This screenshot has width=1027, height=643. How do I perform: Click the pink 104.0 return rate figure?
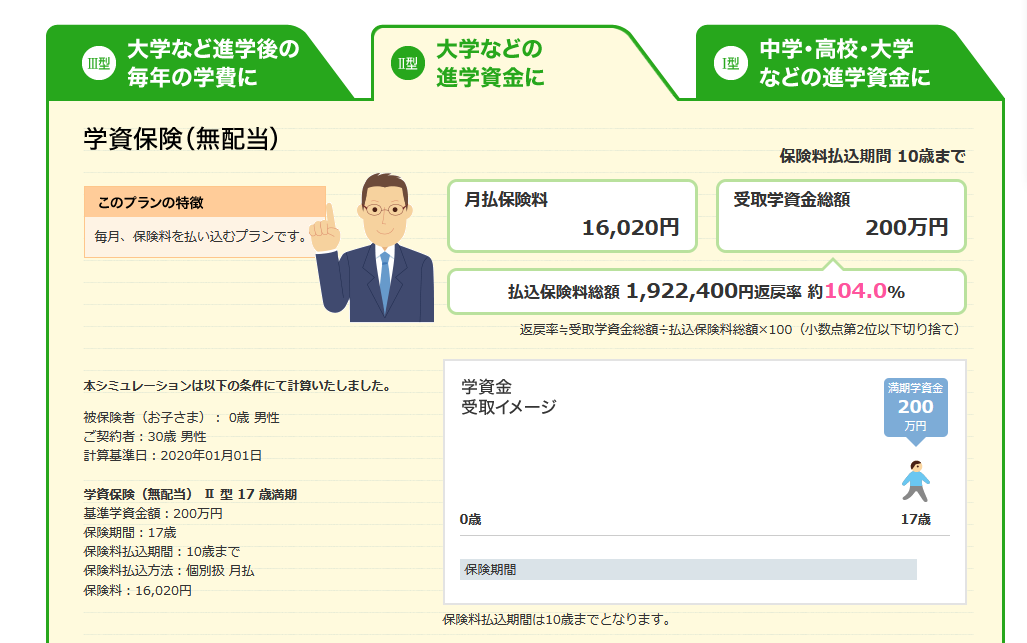click(855, 291)
